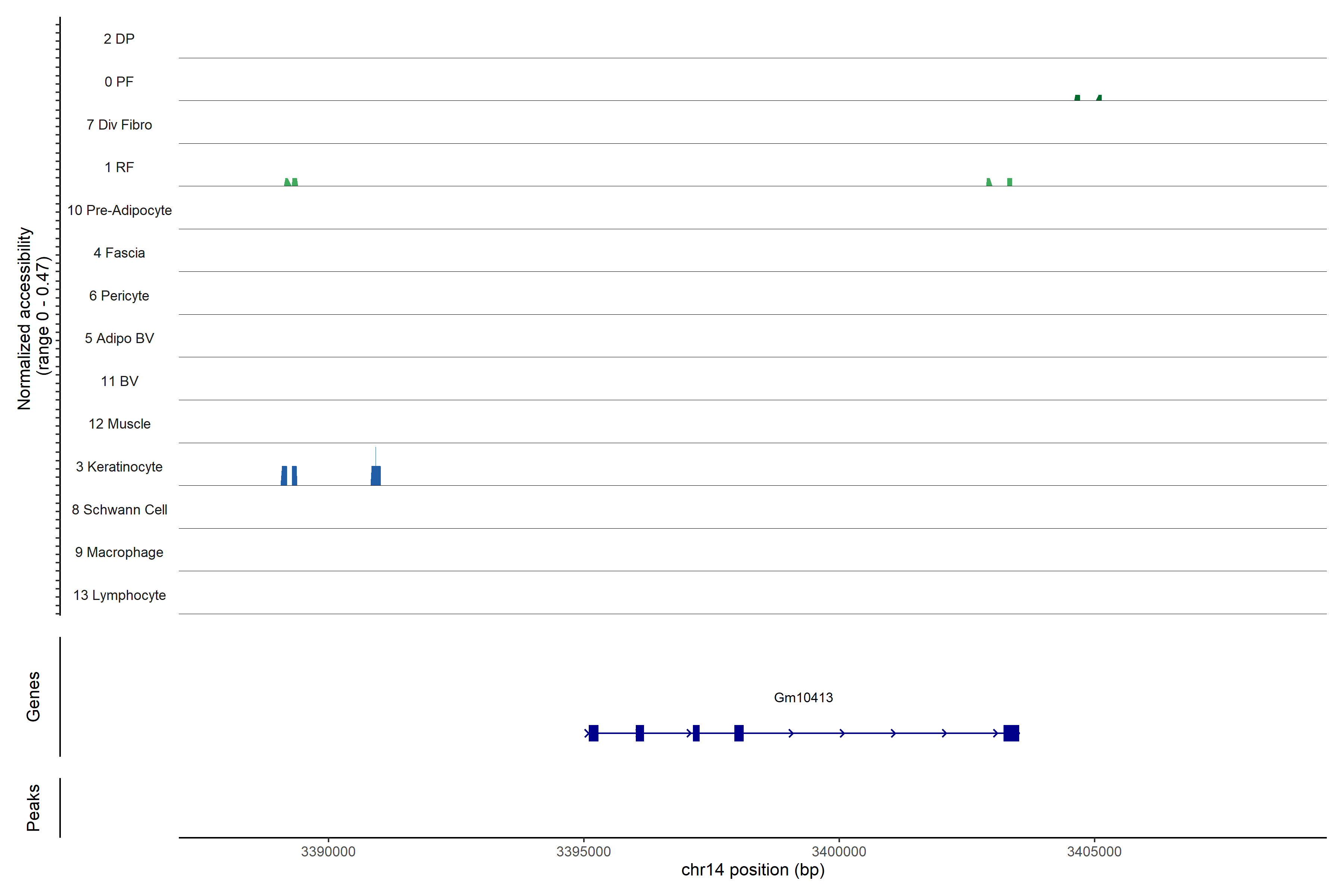The width and height of the screenshot is (1344, 896).
Task: Click the last large exon of Gm10413
Action: click(x=1011, y=733)
